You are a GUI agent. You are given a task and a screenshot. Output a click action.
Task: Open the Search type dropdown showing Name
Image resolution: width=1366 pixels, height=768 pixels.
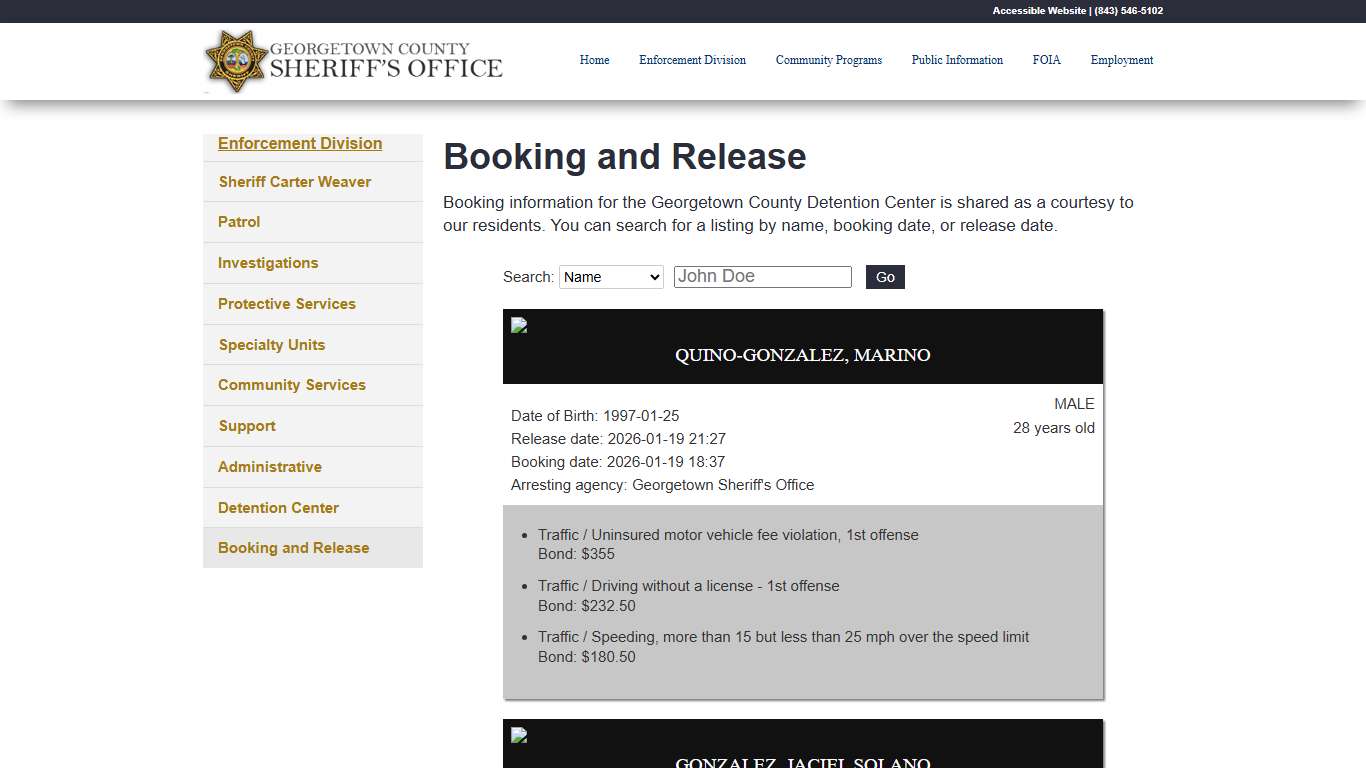(x=610, y=277)
